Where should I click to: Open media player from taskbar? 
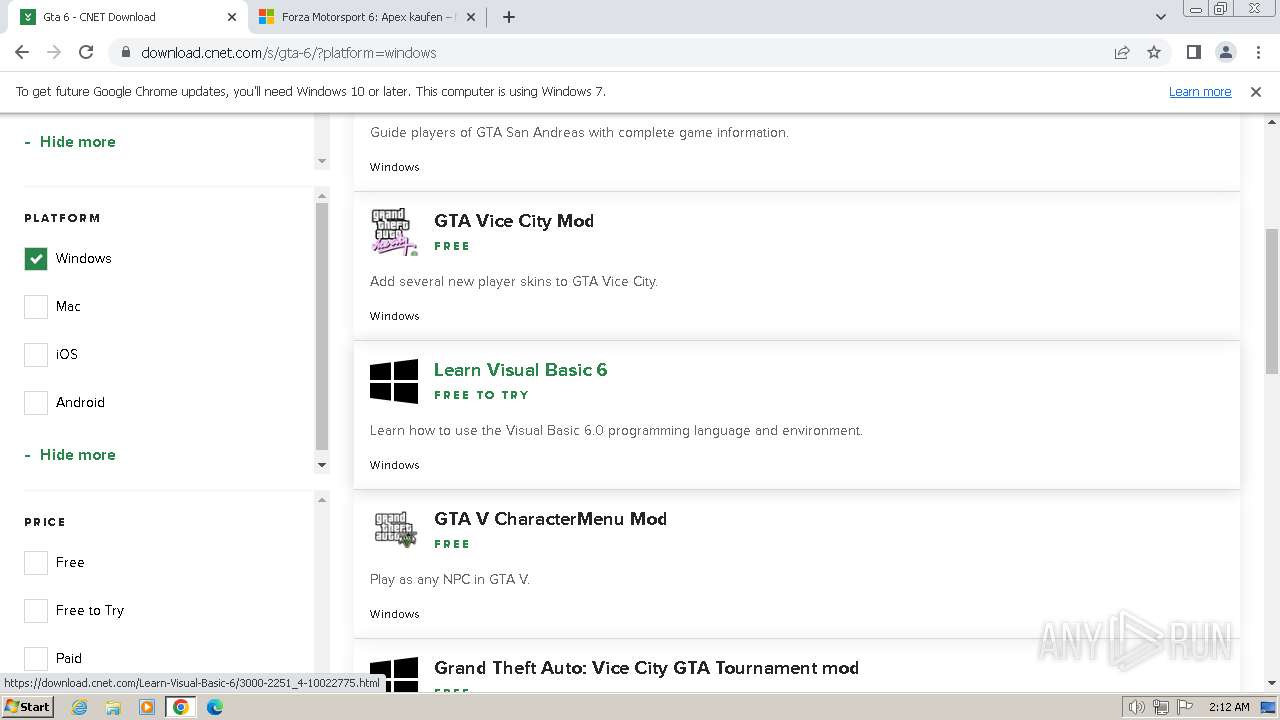(147, 707)
